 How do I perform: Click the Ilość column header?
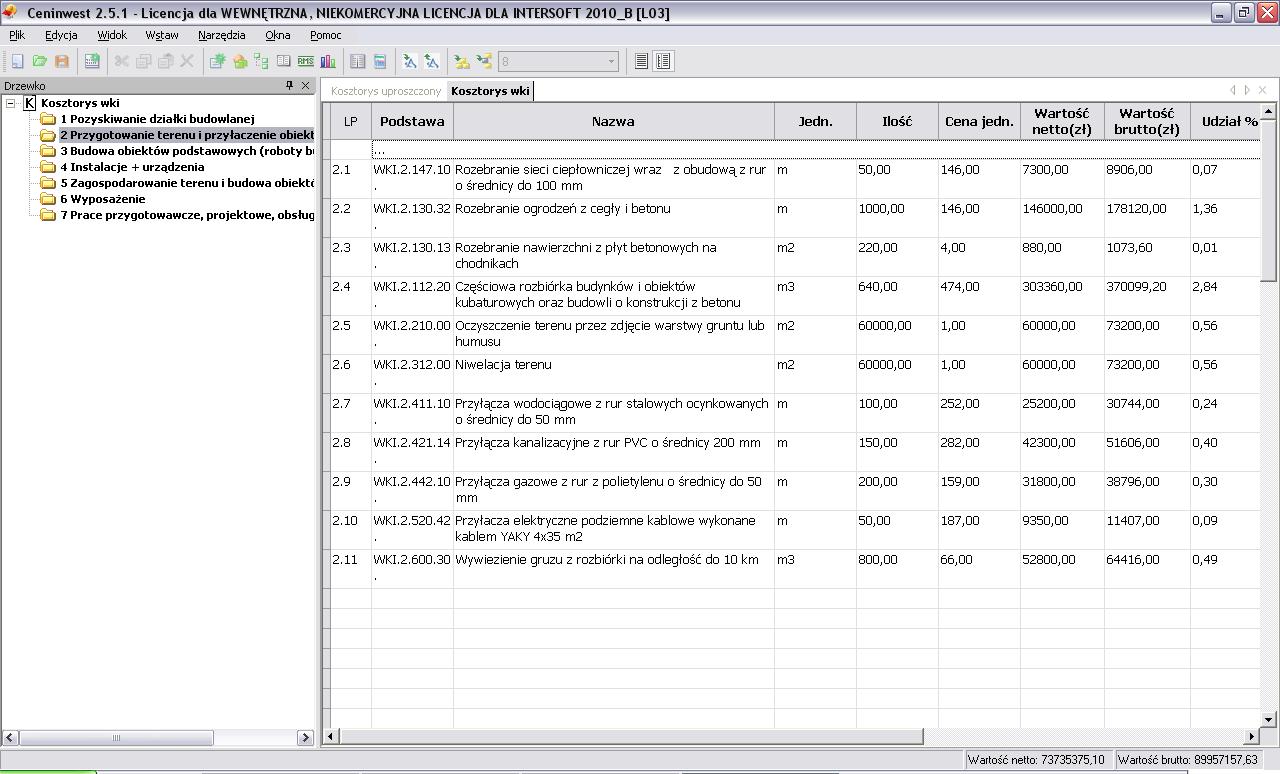tap(897, 121)
